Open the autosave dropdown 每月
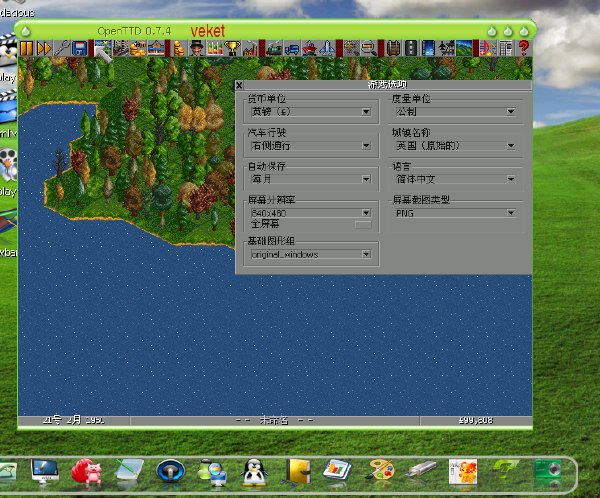Image resolution: width=600 pixels, height=498 pixels. 310,179
